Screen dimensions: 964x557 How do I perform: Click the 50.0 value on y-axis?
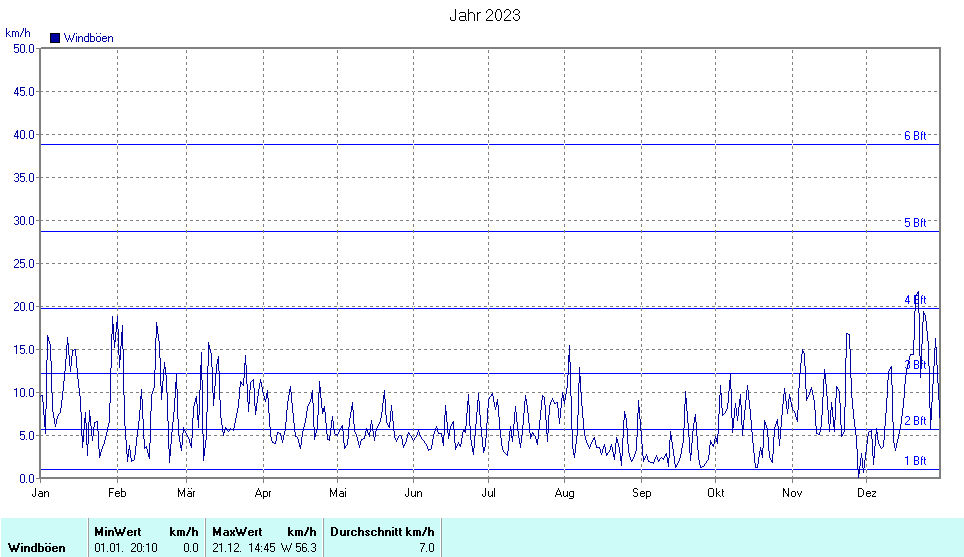(x=22, y=48)
